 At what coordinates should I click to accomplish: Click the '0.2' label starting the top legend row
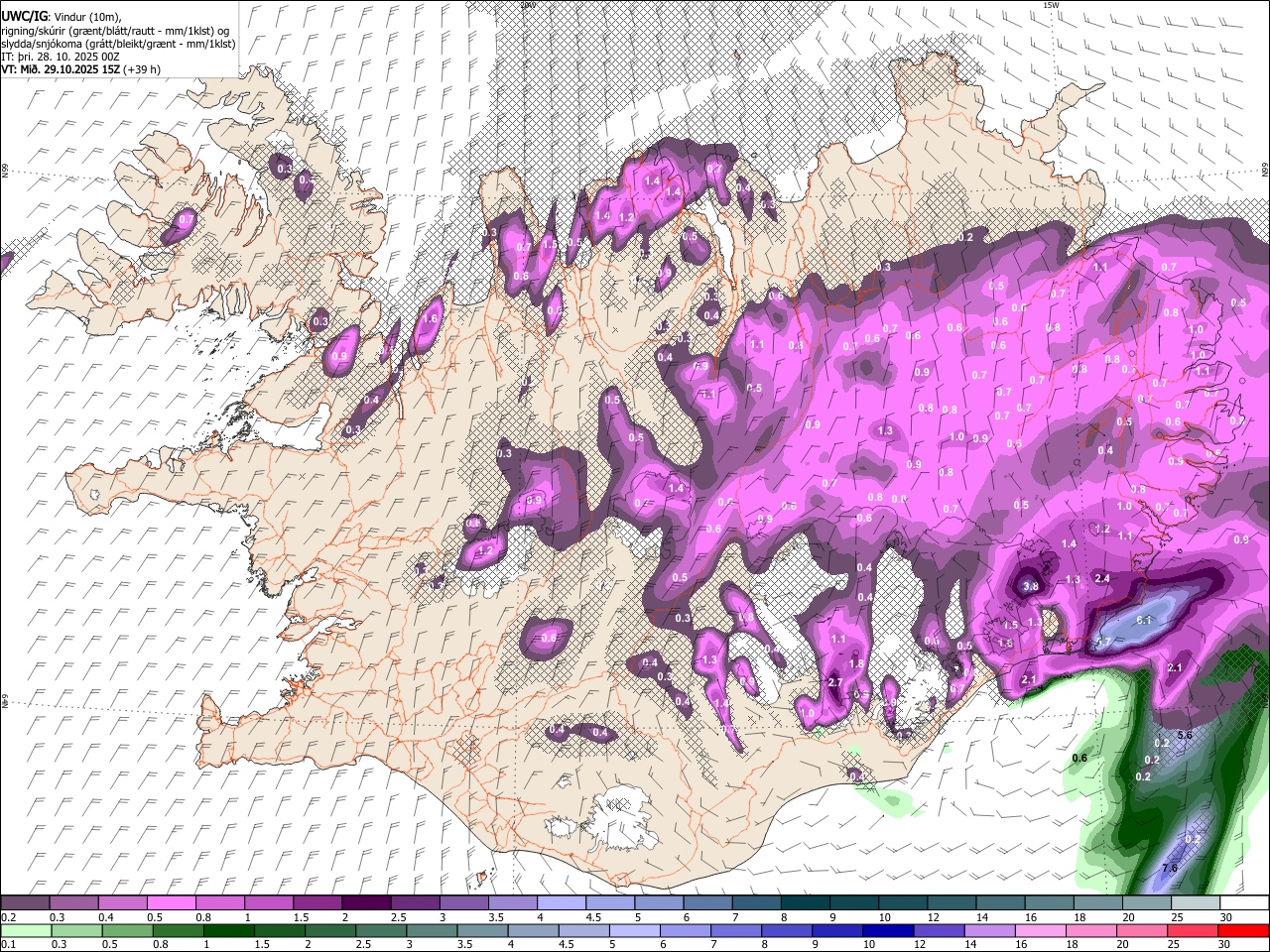[x=9, y=917]
